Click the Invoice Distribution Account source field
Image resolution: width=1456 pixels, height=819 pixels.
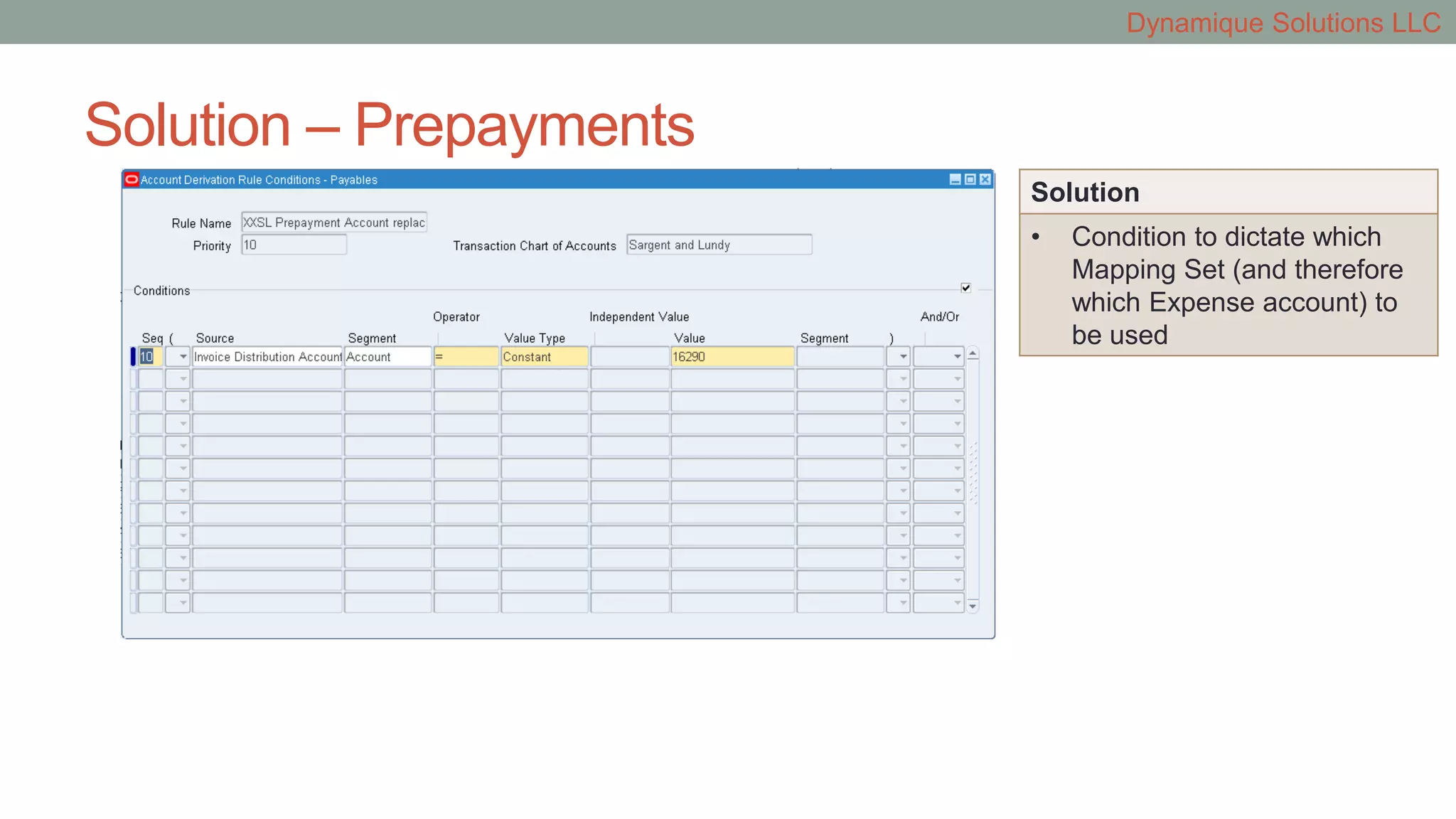coord(267,357)
